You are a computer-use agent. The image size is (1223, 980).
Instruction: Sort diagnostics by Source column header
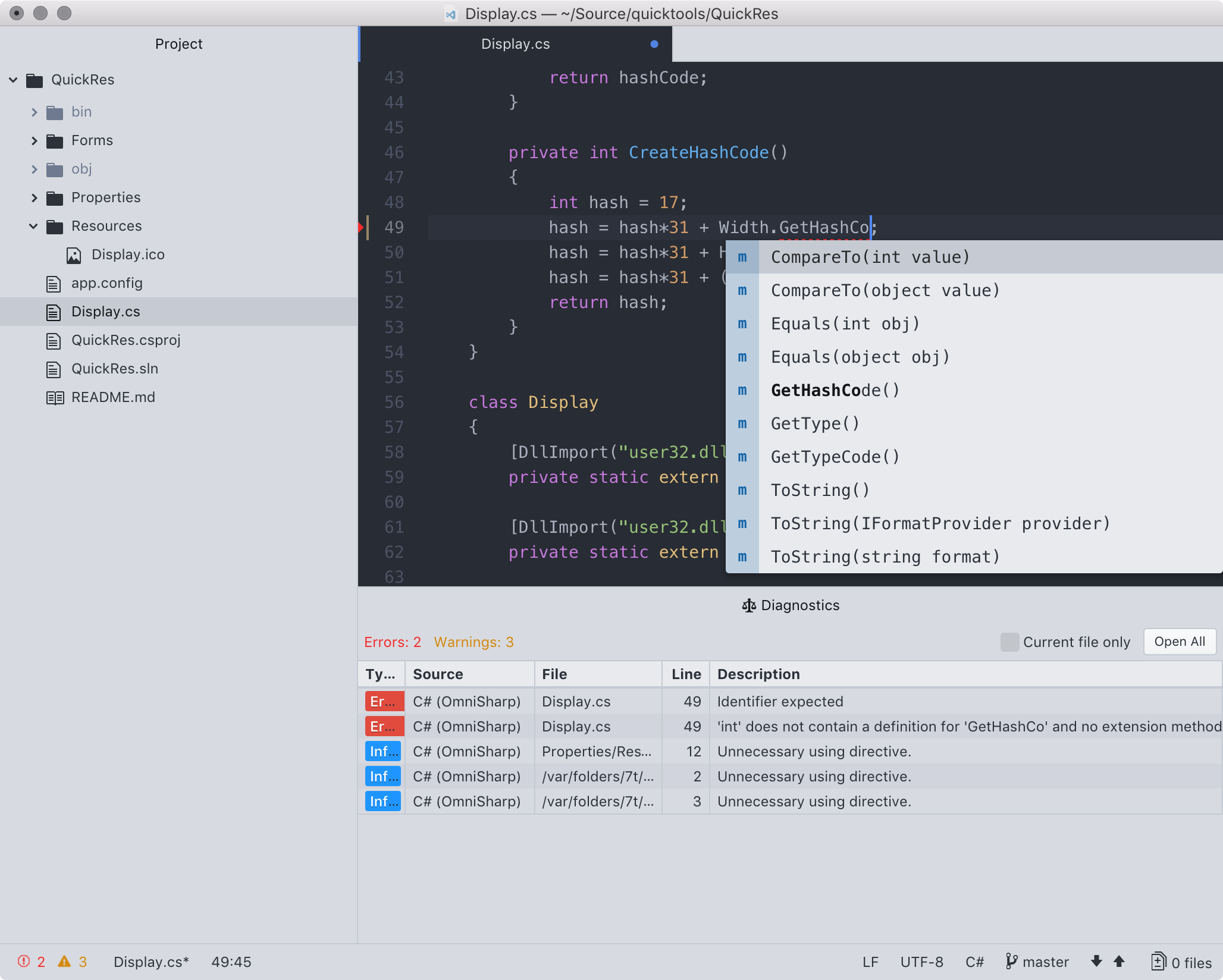click(469, 674)
